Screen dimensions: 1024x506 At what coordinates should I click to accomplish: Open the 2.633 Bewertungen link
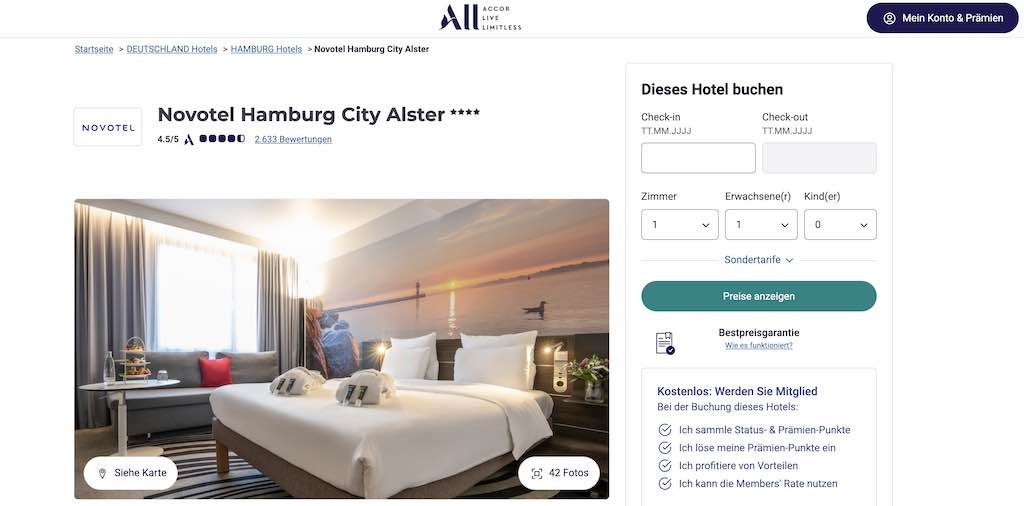tap(293, 139)
